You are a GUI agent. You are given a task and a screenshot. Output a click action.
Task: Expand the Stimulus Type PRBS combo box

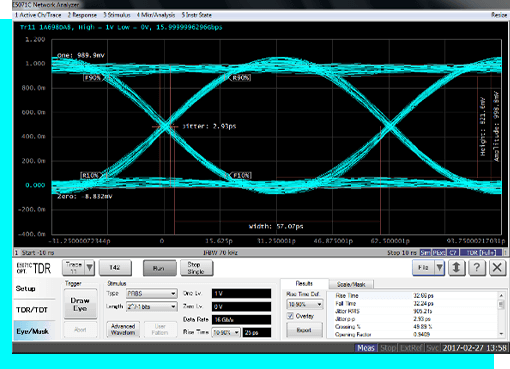coord(151,294)
